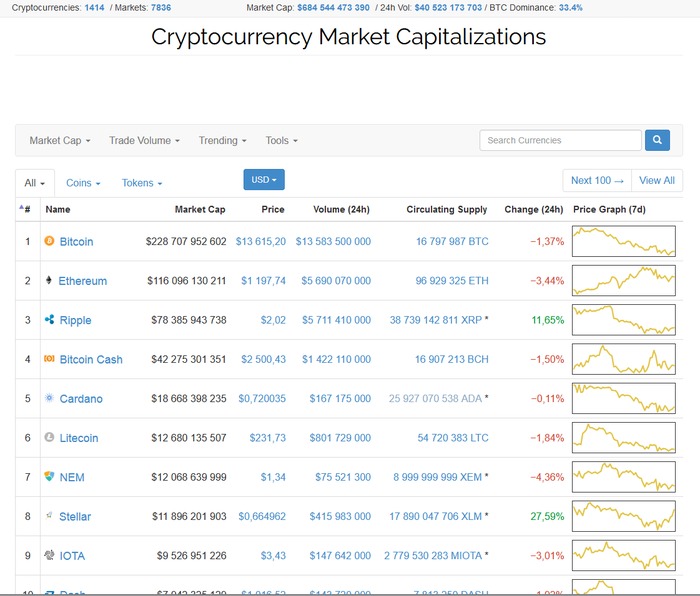
Task: Click NEM's 7d price graph
Action: click(x=624, y=477)
